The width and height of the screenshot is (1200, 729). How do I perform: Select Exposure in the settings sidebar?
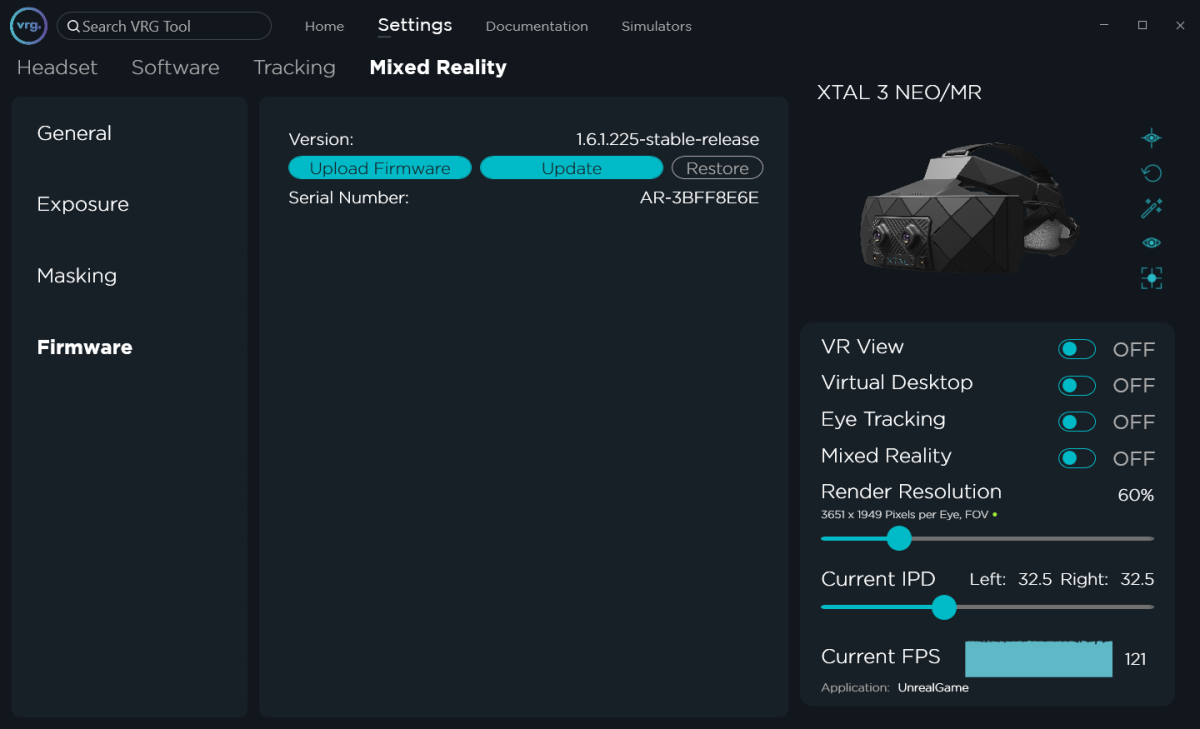tap(83, 204)
